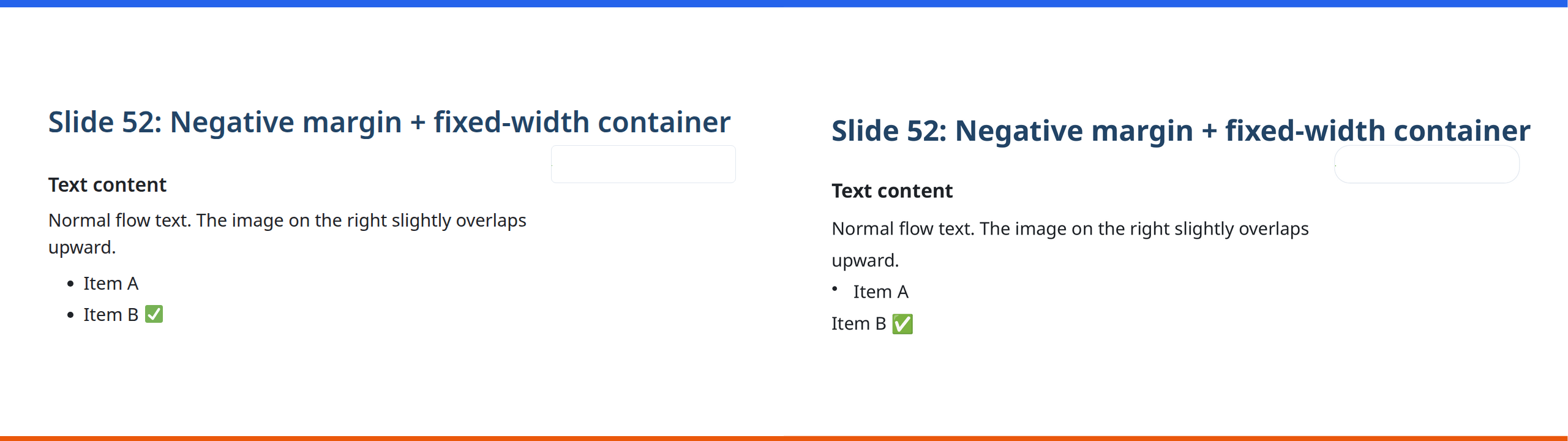Click the blue bar at the top

click(784, 3)
